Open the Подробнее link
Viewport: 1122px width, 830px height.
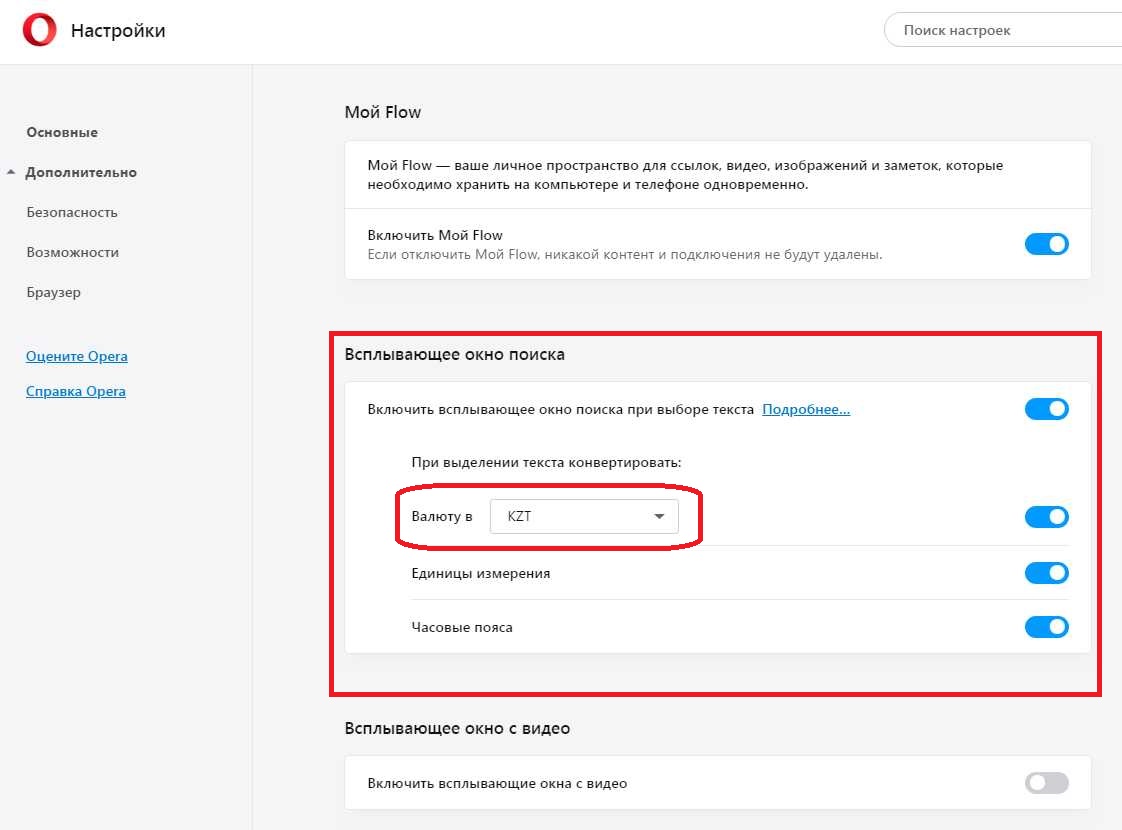coord(806,409)
